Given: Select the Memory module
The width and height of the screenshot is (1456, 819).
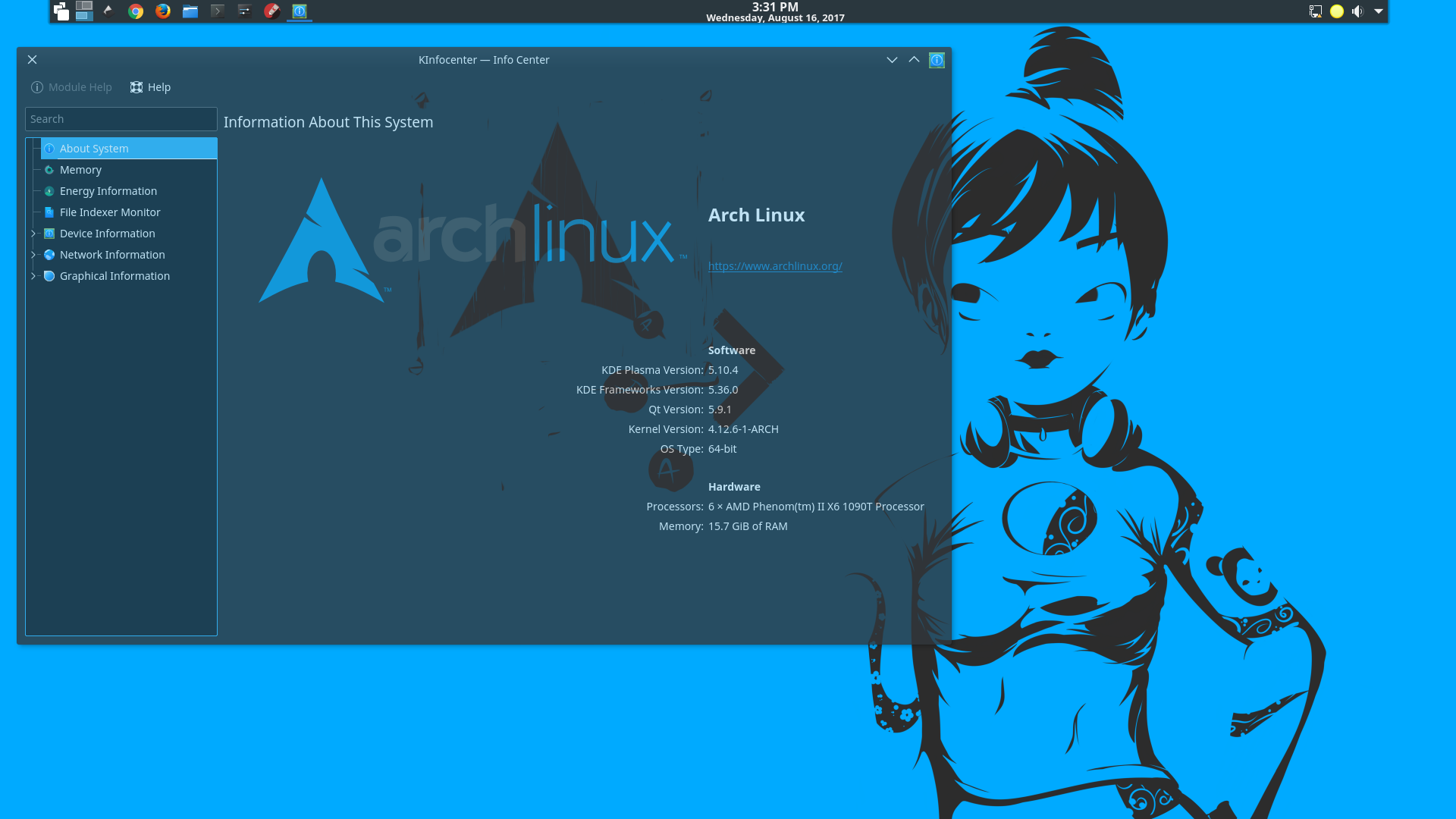Looking at the screenshot, I should click(x=129, y=170).
